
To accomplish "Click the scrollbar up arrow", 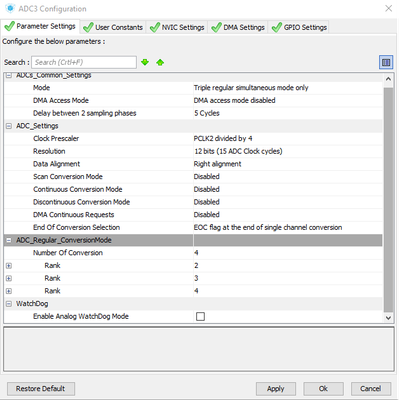I will [388, 79].
